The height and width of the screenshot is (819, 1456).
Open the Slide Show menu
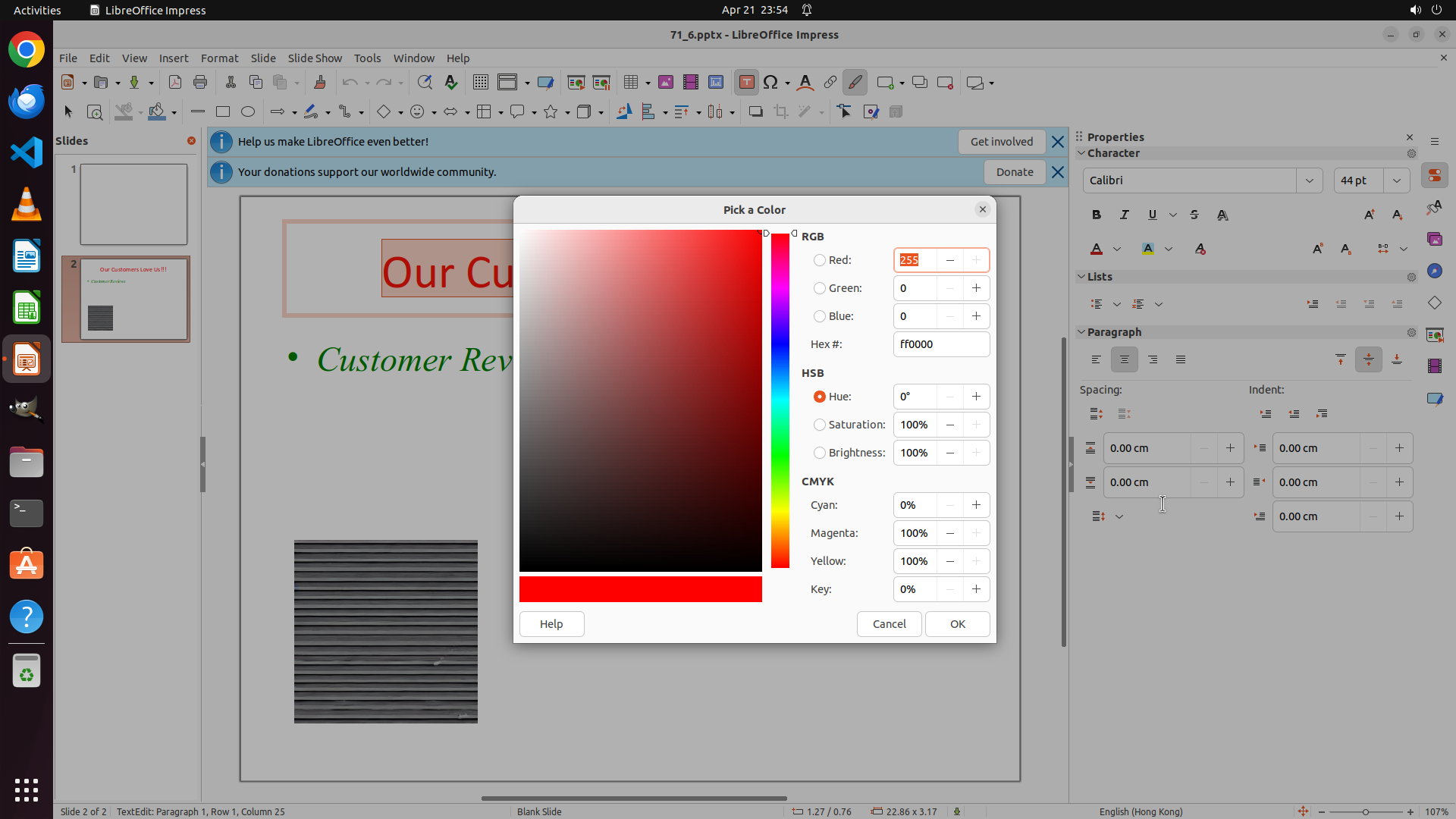click(315, 58)
